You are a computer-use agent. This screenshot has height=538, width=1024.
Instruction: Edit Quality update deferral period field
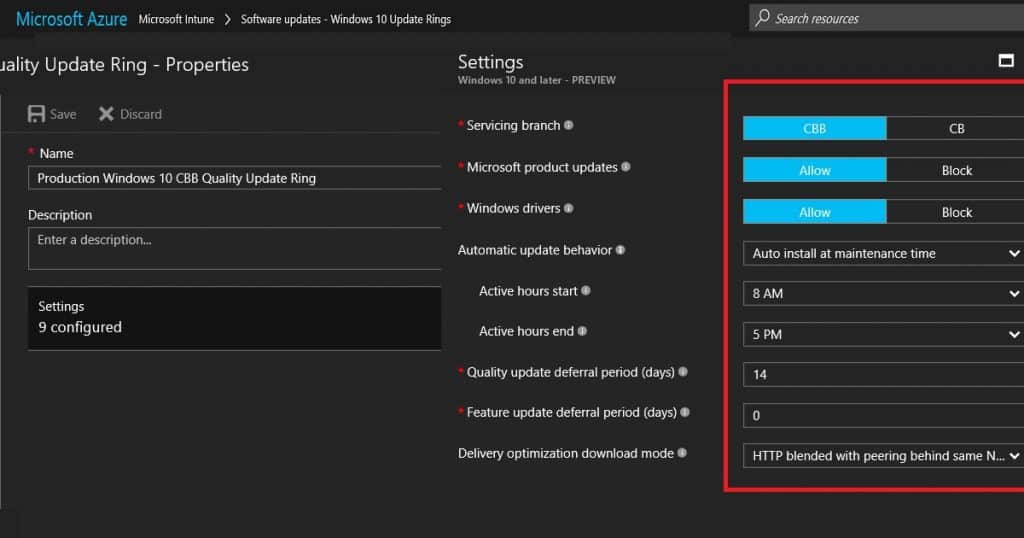pyautogui.click(x=883, y=375)
